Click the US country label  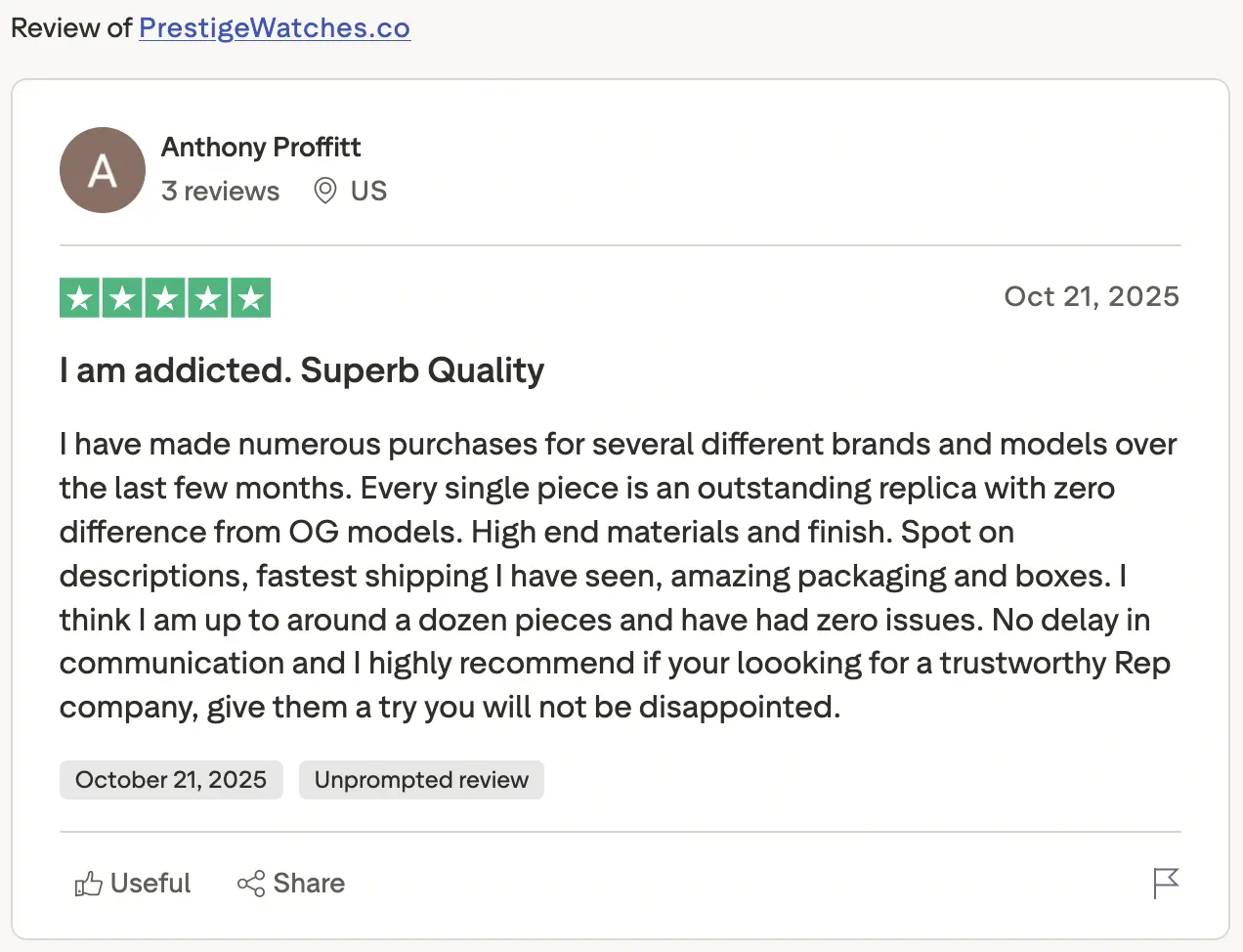(x=368, y=191)
